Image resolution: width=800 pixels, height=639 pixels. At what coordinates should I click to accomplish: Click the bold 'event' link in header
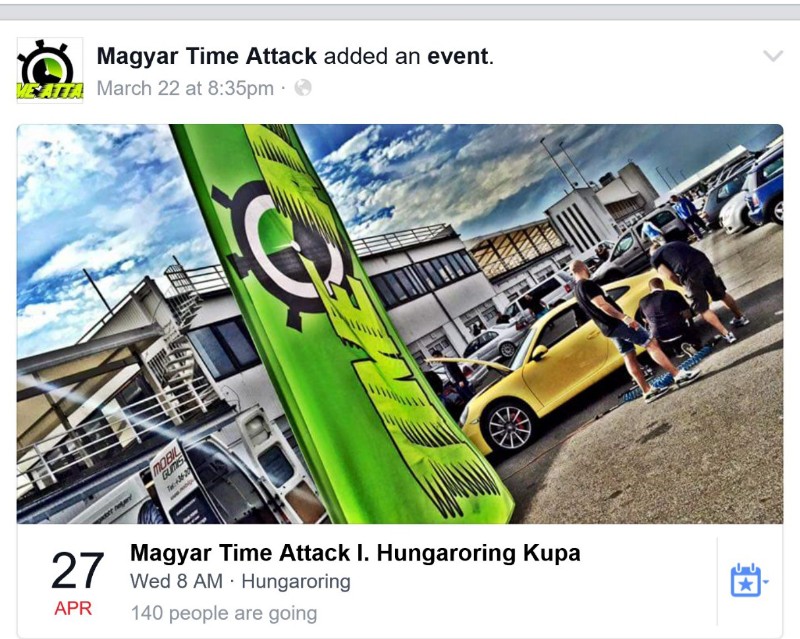pos(458,56)
